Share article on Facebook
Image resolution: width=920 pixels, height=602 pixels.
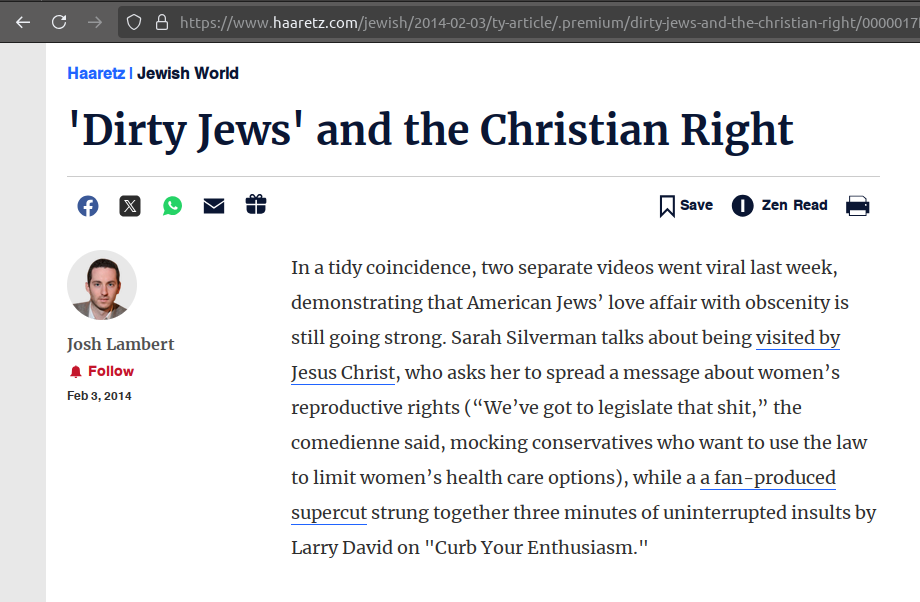click(x=88, y=206)
